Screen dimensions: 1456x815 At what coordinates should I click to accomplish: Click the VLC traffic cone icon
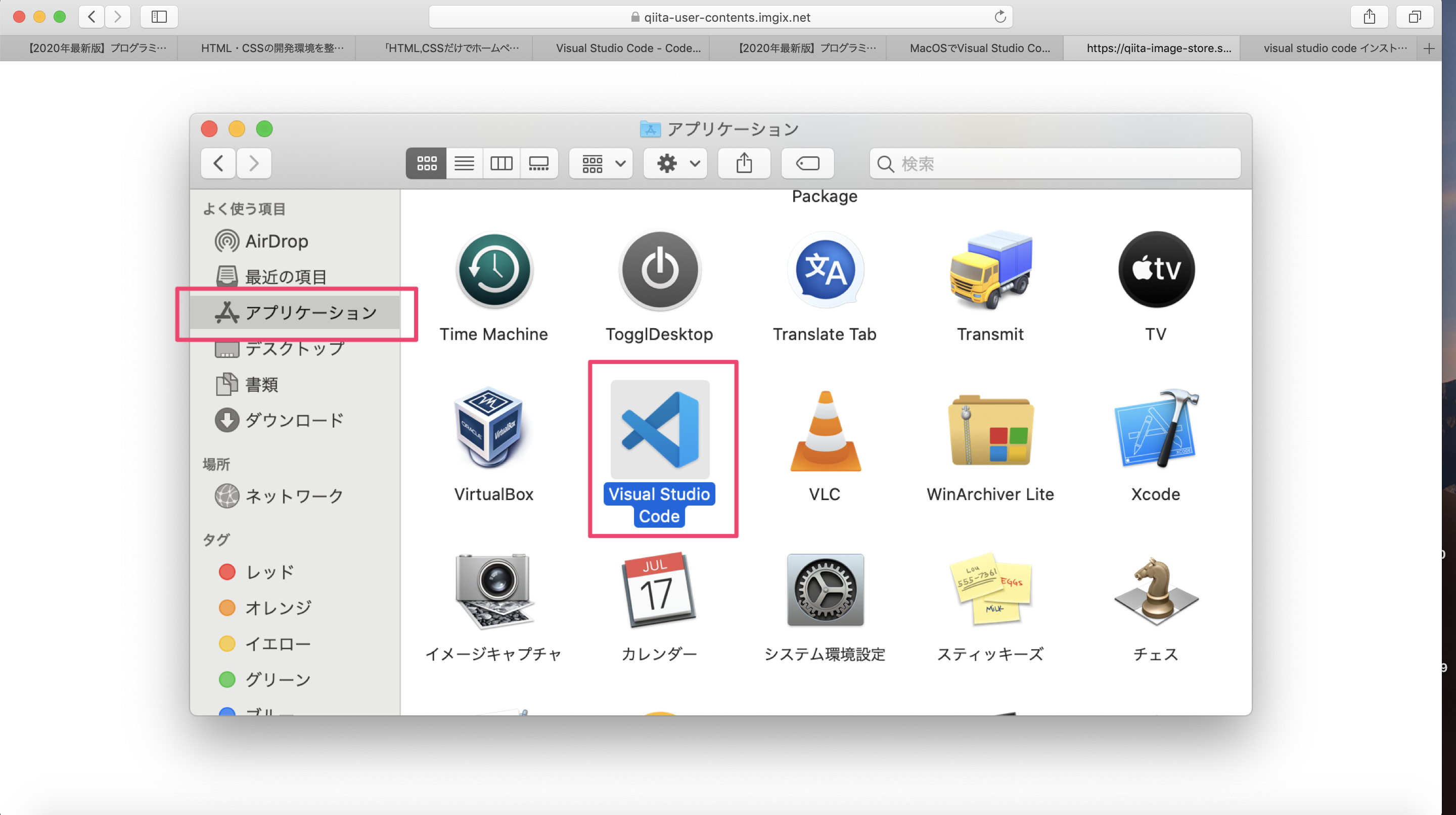[825, 431]
